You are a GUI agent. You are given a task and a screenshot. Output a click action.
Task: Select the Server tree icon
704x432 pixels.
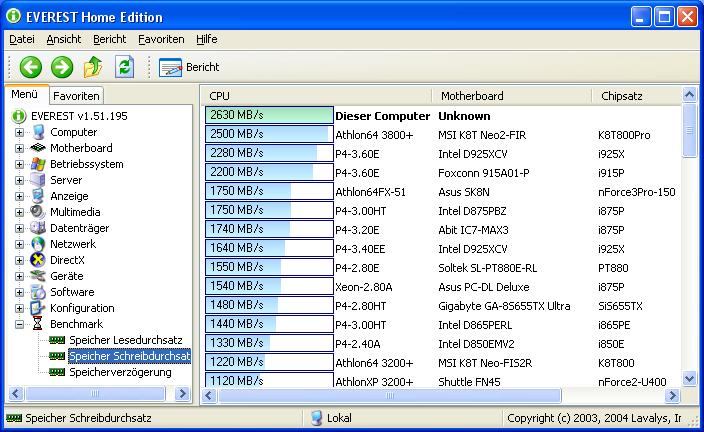pos(38,180)
